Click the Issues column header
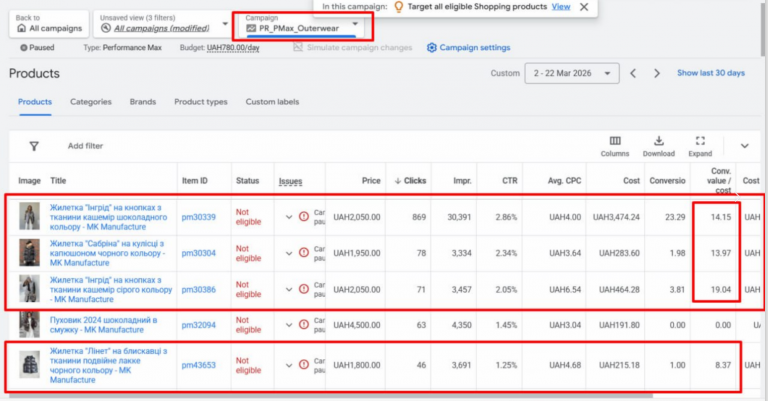The height and width of the screenshot is (401, 768). pyautogui.click(x=290, y=181)
